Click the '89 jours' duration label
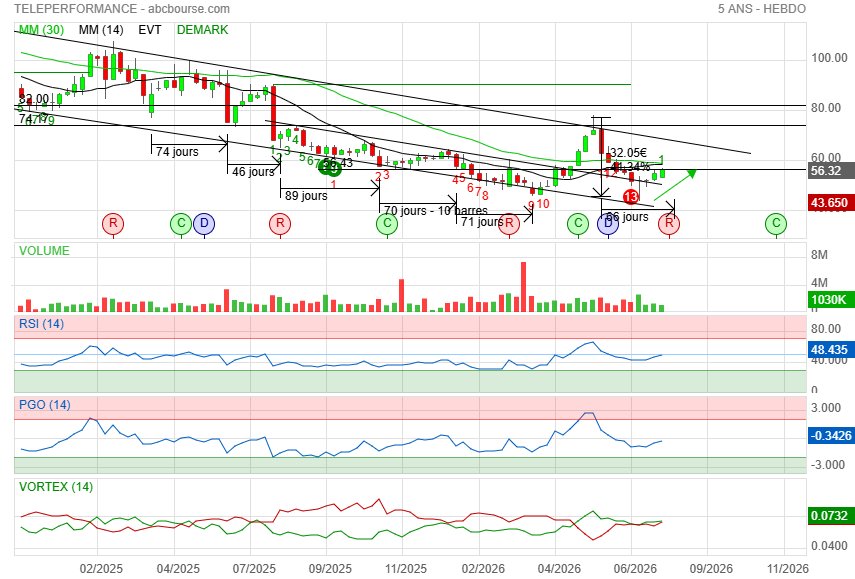 point(306,196)
